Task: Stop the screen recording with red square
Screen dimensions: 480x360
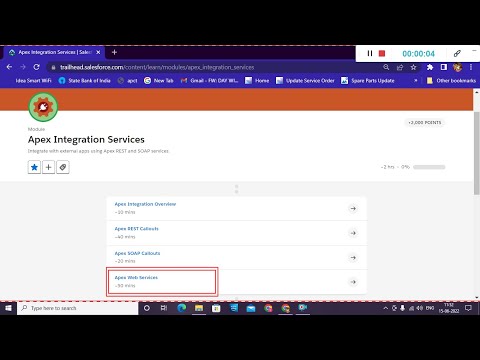Action: pos(382,53)
